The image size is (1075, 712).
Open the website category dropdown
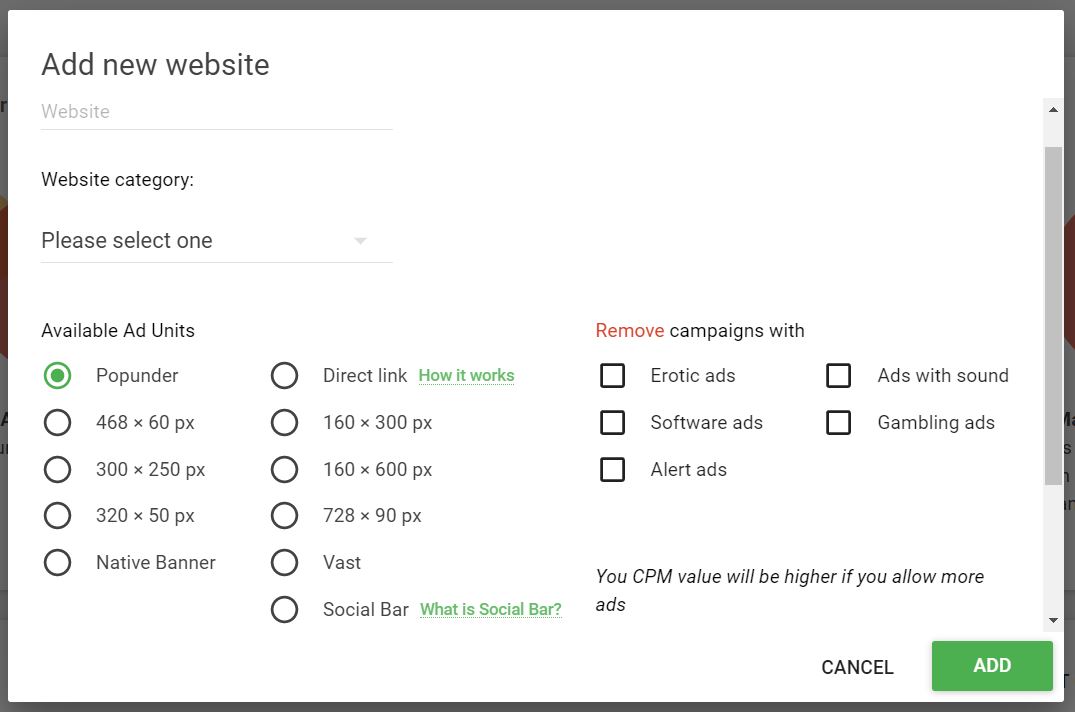(x=216, y=240)
